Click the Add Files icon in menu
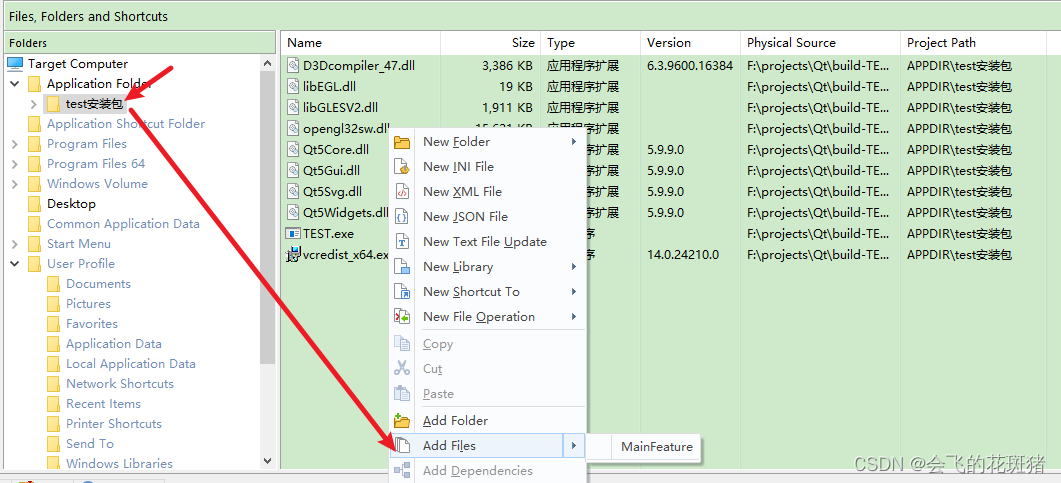This screenshot has height=483, width=1061. (x=402, y=446)
